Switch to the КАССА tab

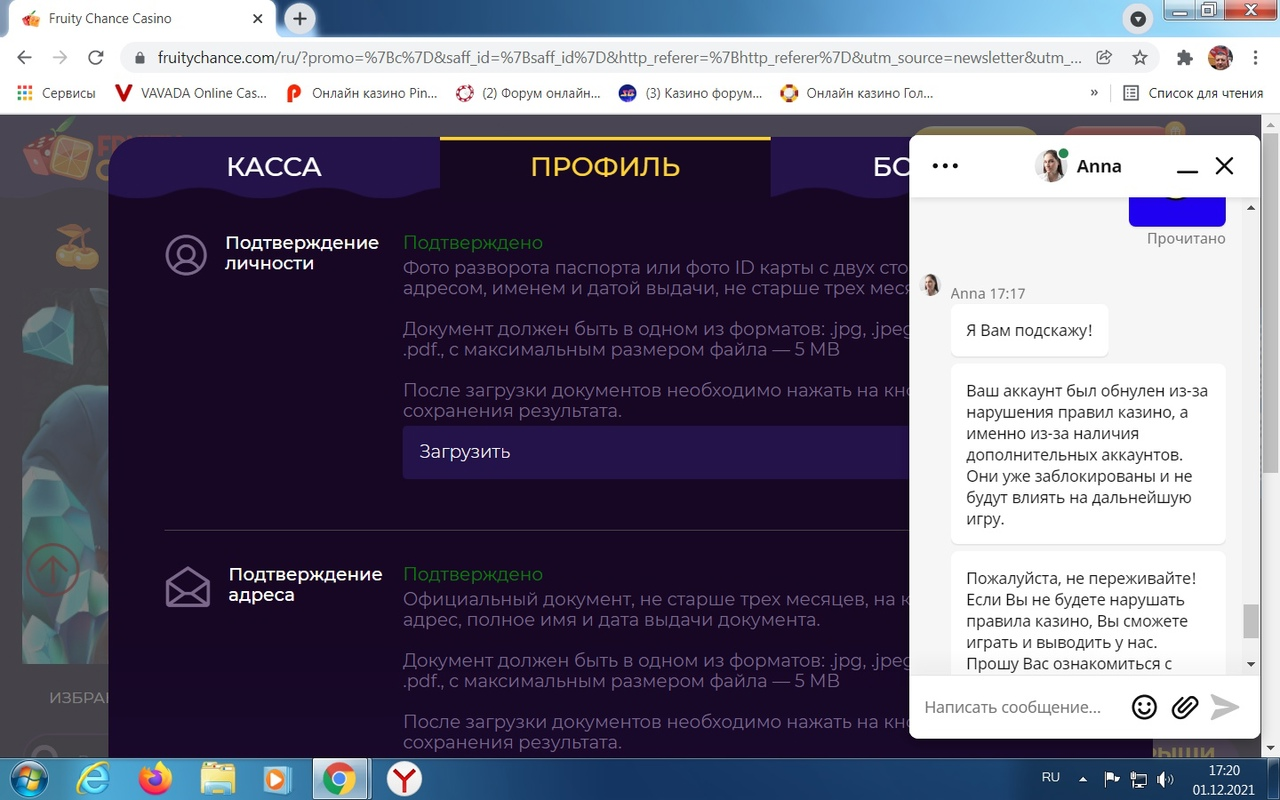click(274, 167)
